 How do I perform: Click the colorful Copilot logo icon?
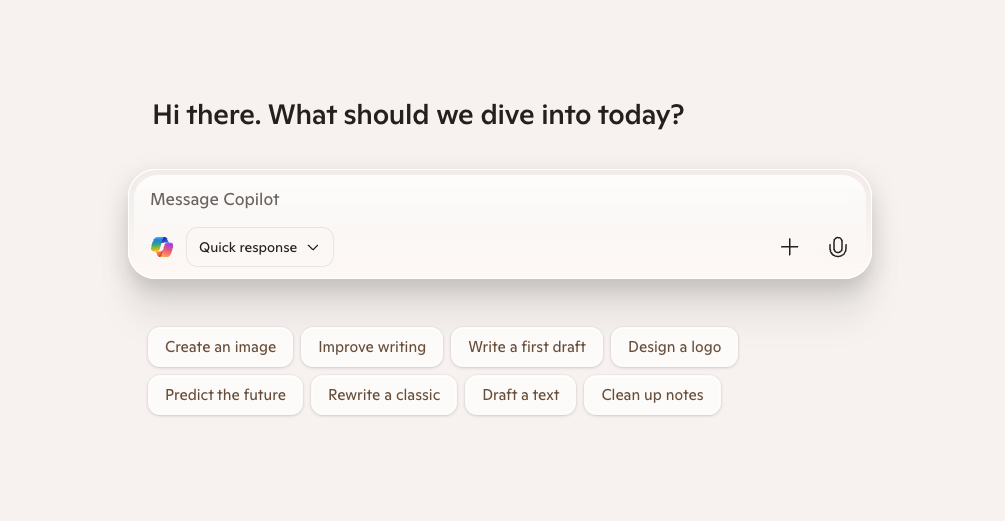(x=162, y=247)
